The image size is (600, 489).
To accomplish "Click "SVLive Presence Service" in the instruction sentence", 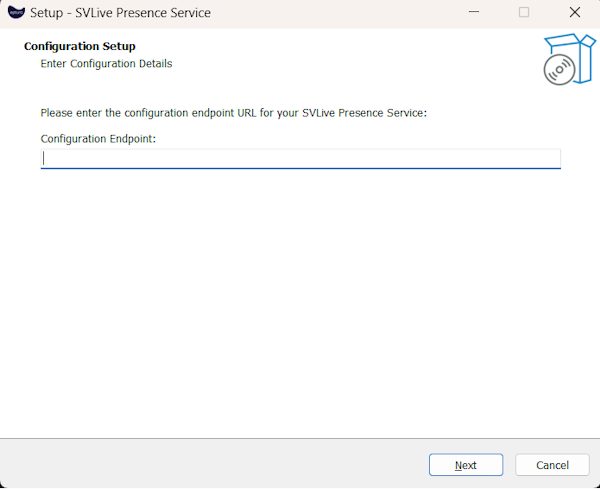I will tap(364, 113).
